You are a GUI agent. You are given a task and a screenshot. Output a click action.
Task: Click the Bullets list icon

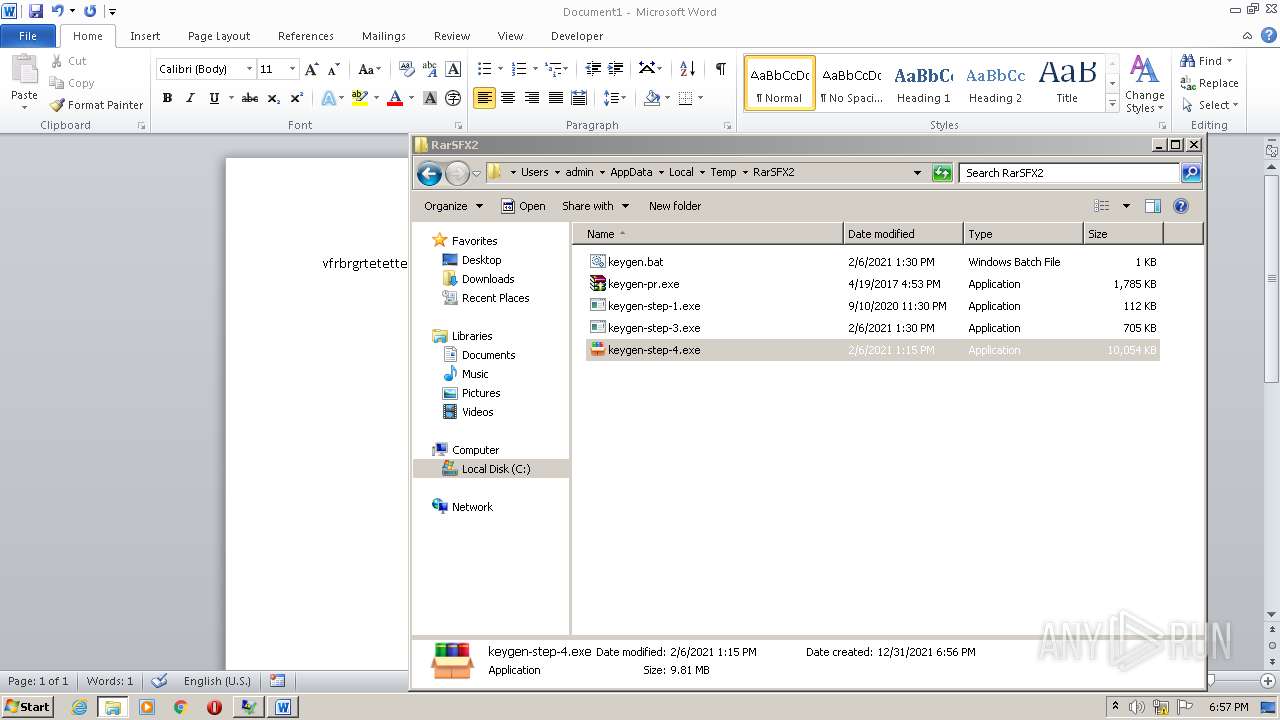point(484,69)
